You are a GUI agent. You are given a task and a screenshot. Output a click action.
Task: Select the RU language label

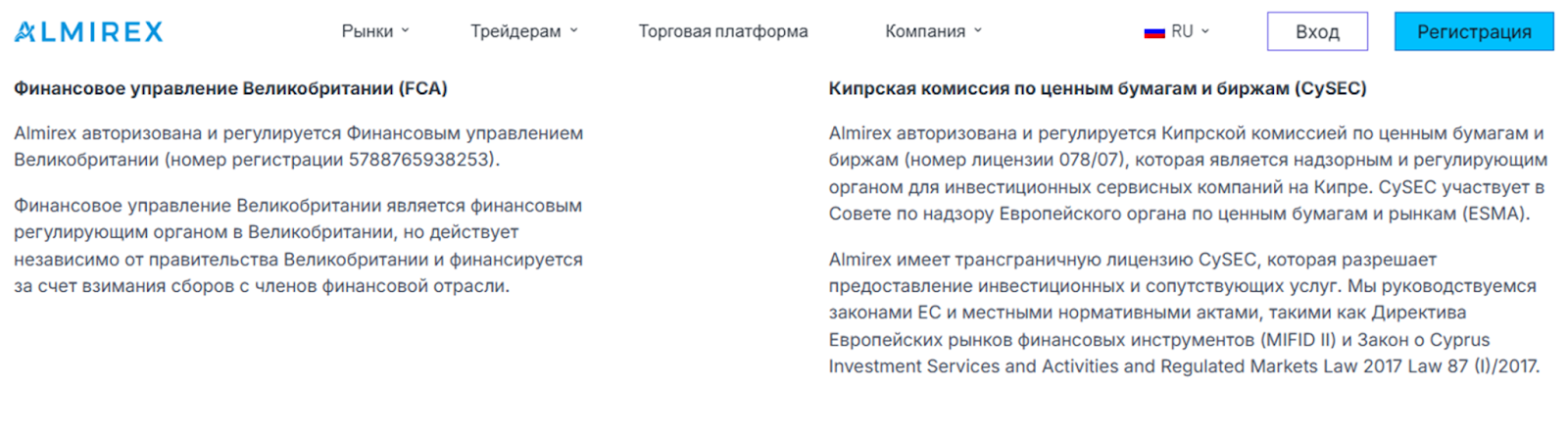1182,31
